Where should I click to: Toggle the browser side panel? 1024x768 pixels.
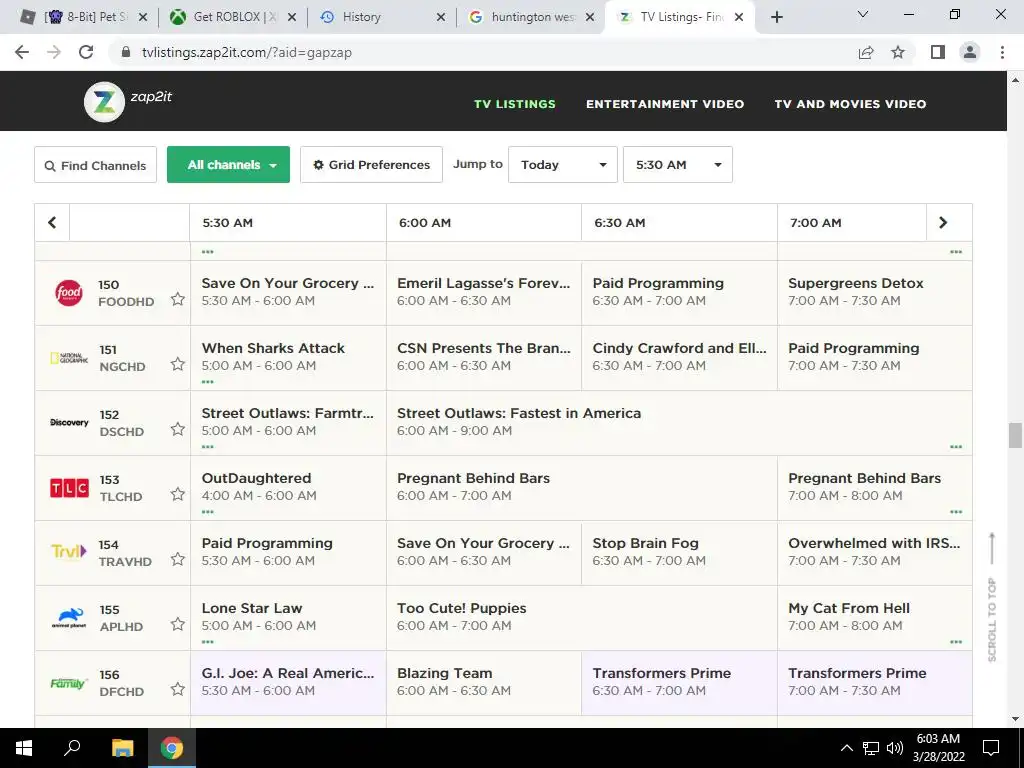click(x=938, y=52)
